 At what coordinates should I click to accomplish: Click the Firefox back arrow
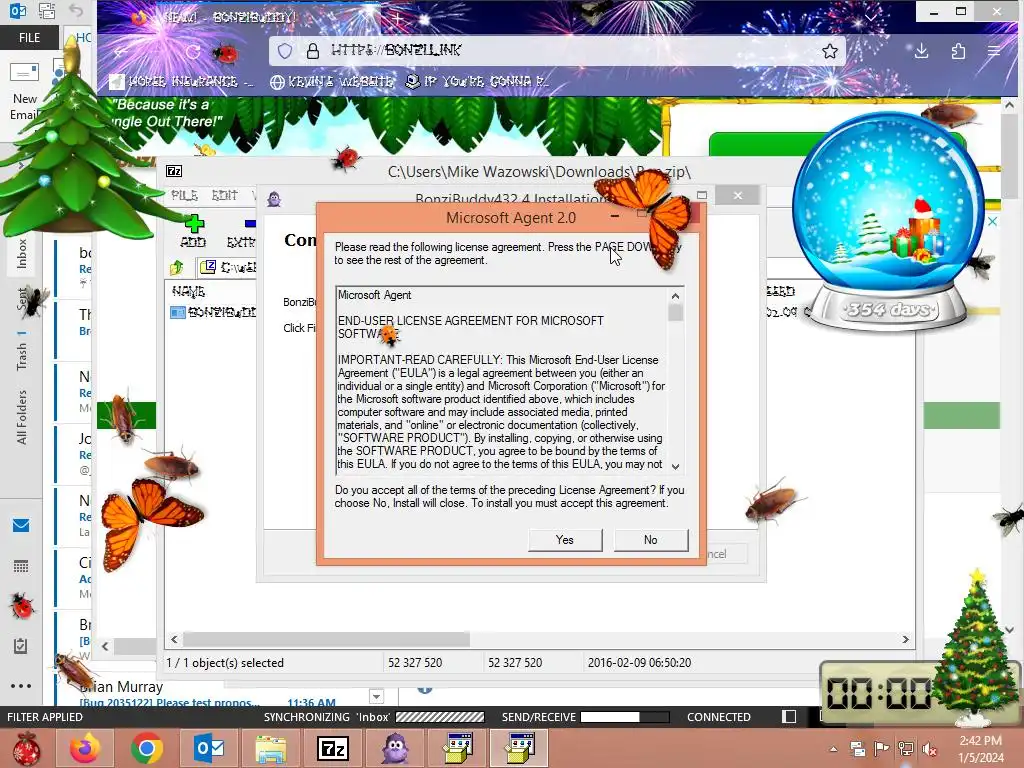click(121, 51)
